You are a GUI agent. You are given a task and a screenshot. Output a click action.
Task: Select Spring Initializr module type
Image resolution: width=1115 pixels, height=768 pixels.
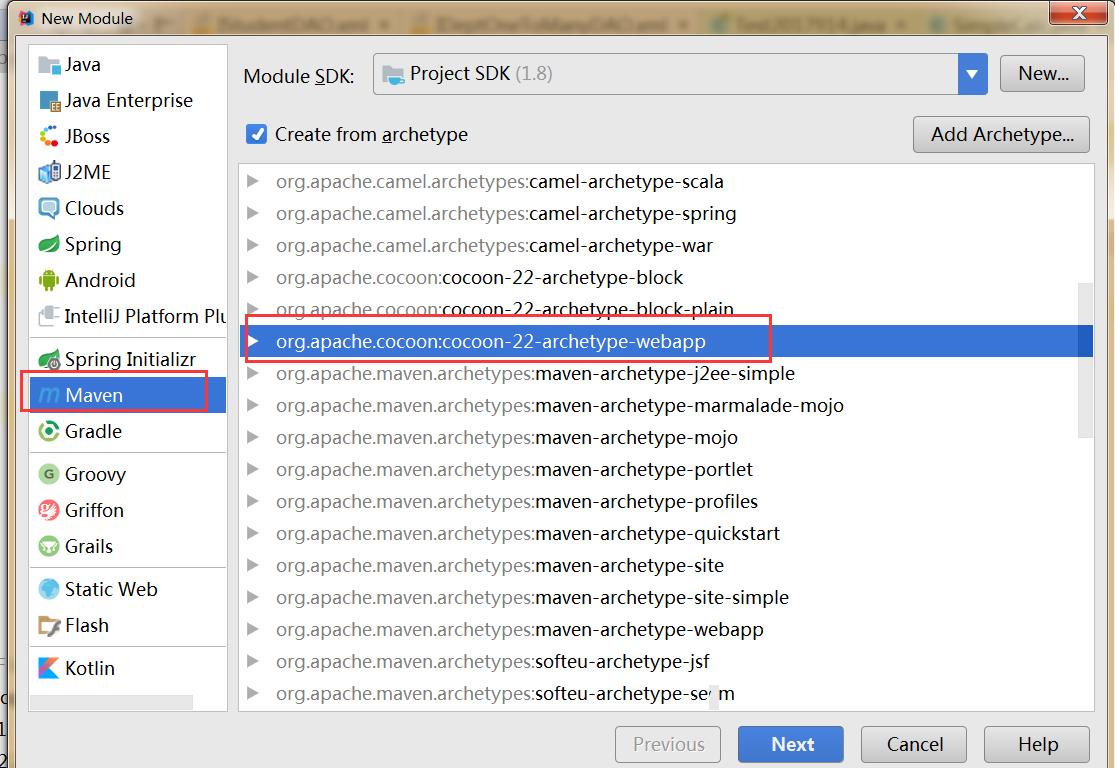130,360
